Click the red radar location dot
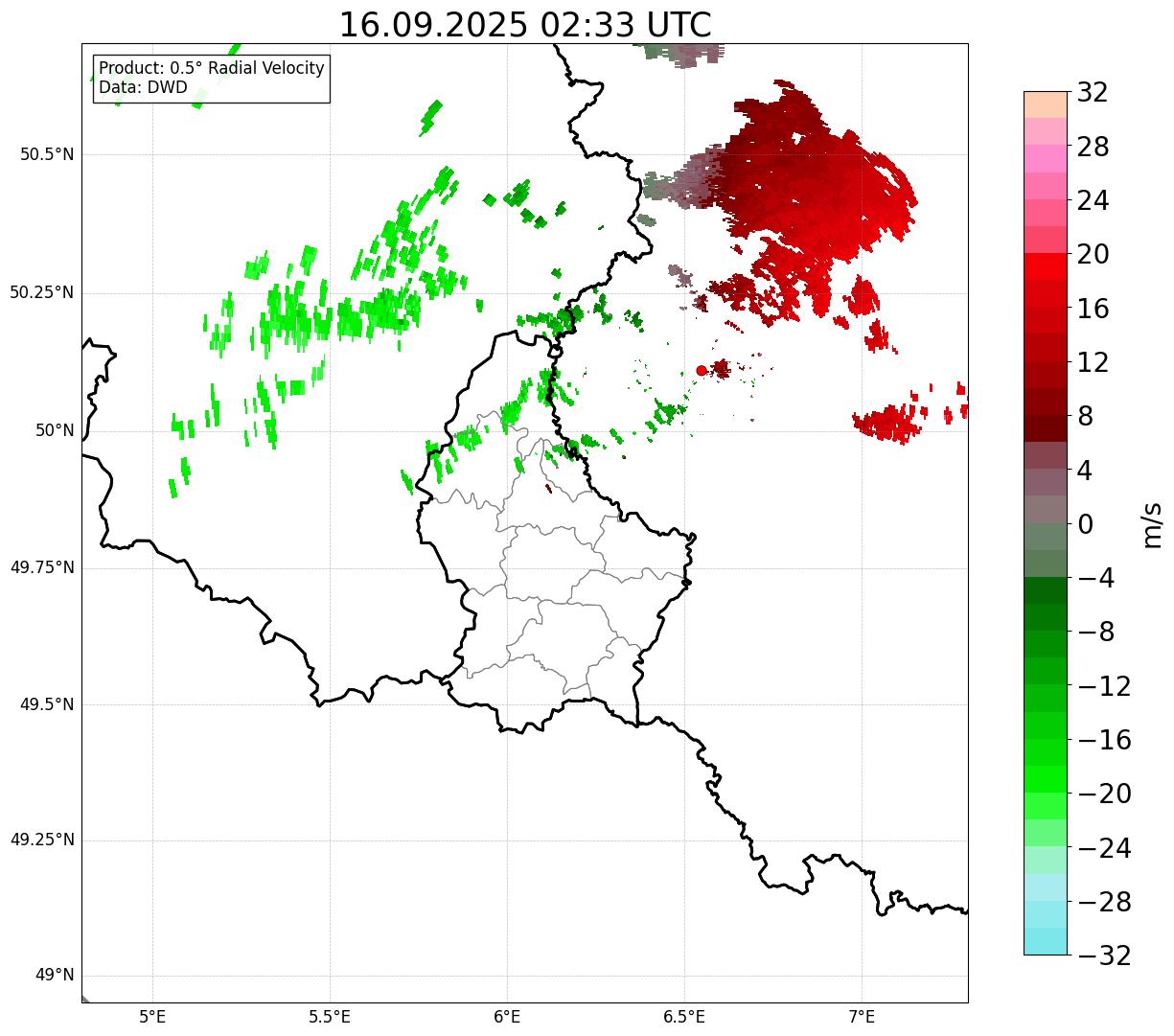Image resolution: width=1174 pixels, height=1036 pixels. click(x=702, y=370)
